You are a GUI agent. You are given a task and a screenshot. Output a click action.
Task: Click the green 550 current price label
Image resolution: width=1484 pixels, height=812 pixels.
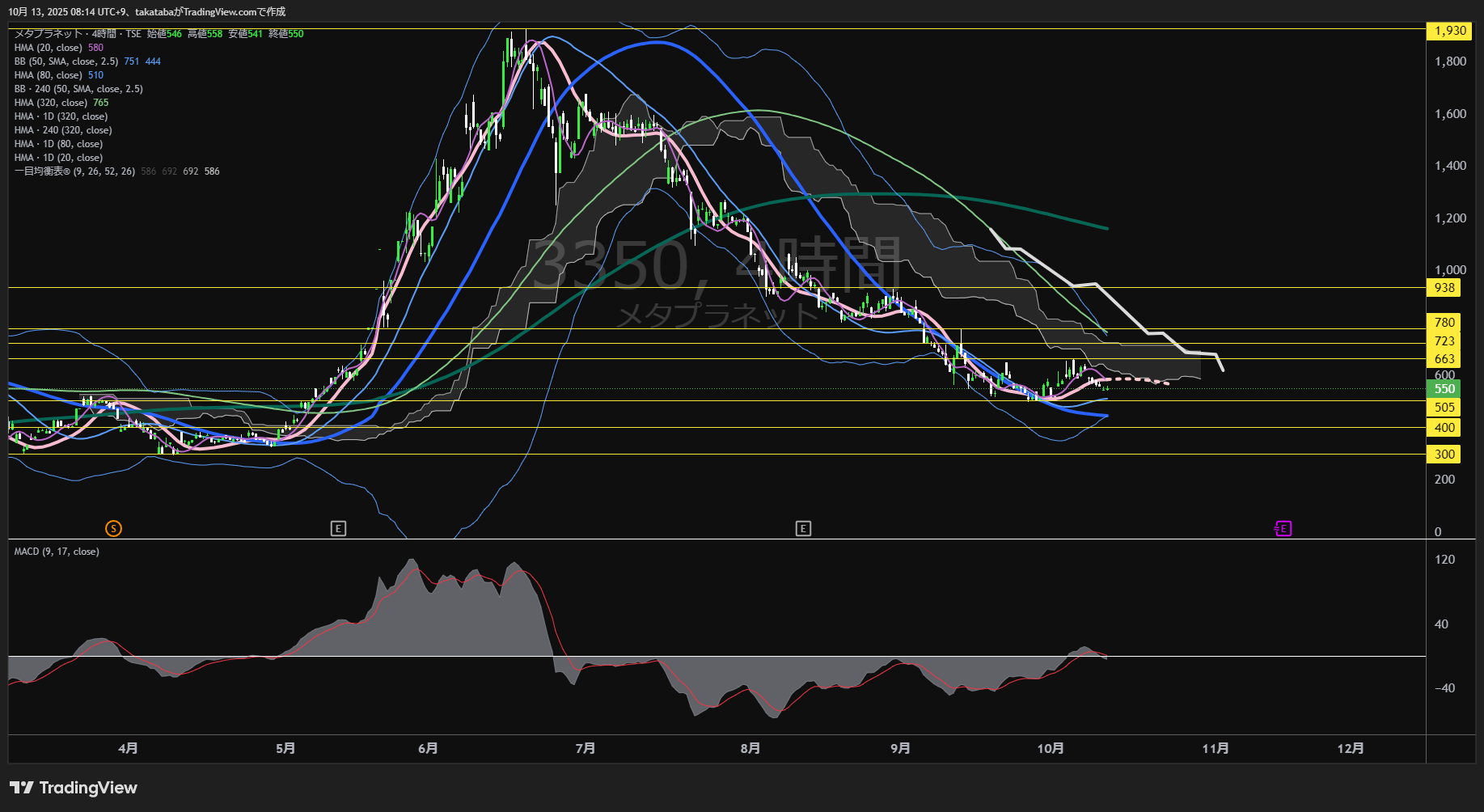coord(1444,389)
